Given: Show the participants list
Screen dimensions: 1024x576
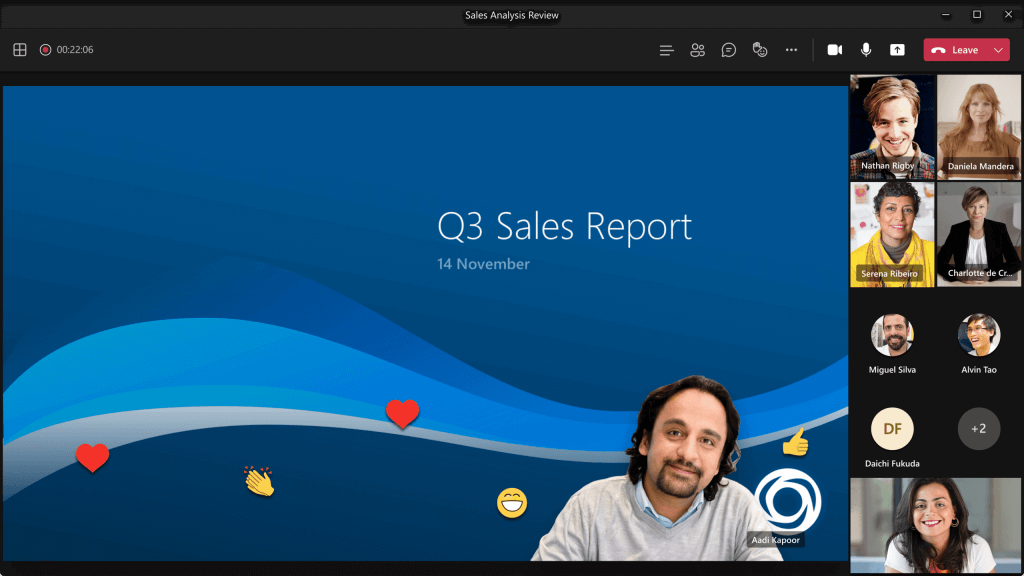Looking at the screenshot, I should 698,50.
